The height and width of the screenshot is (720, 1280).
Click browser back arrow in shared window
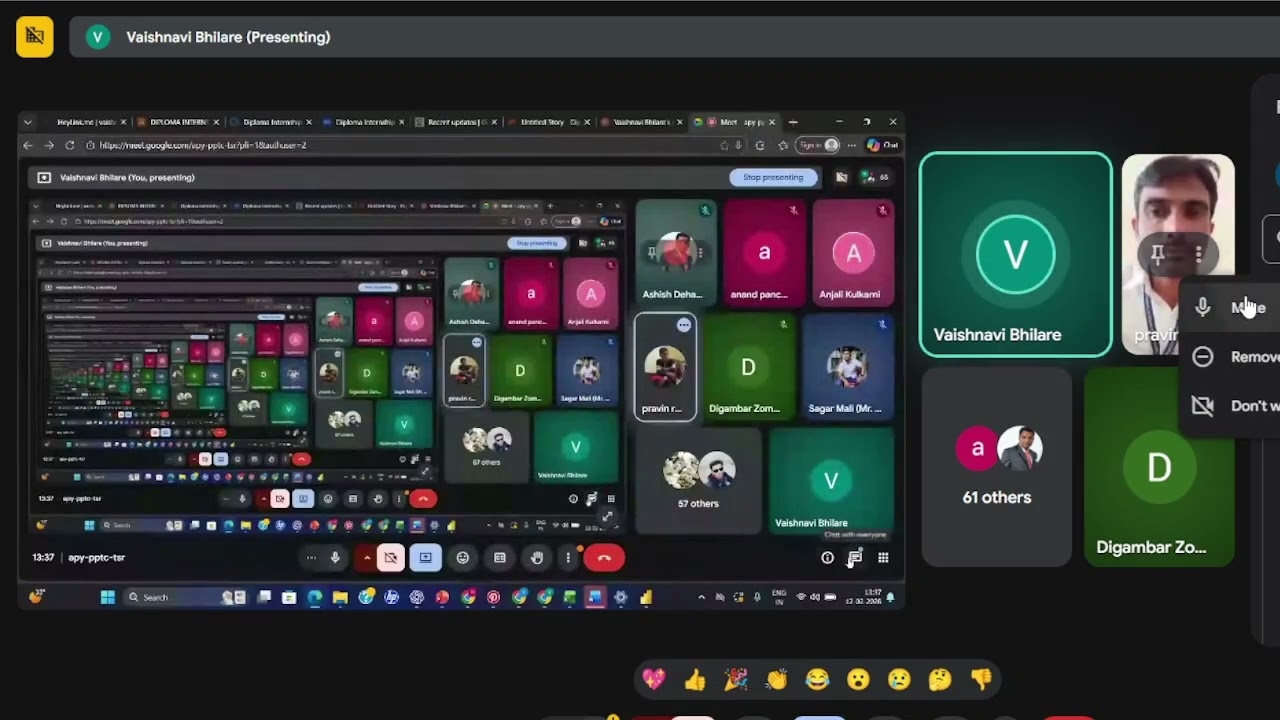pos(28,145)
